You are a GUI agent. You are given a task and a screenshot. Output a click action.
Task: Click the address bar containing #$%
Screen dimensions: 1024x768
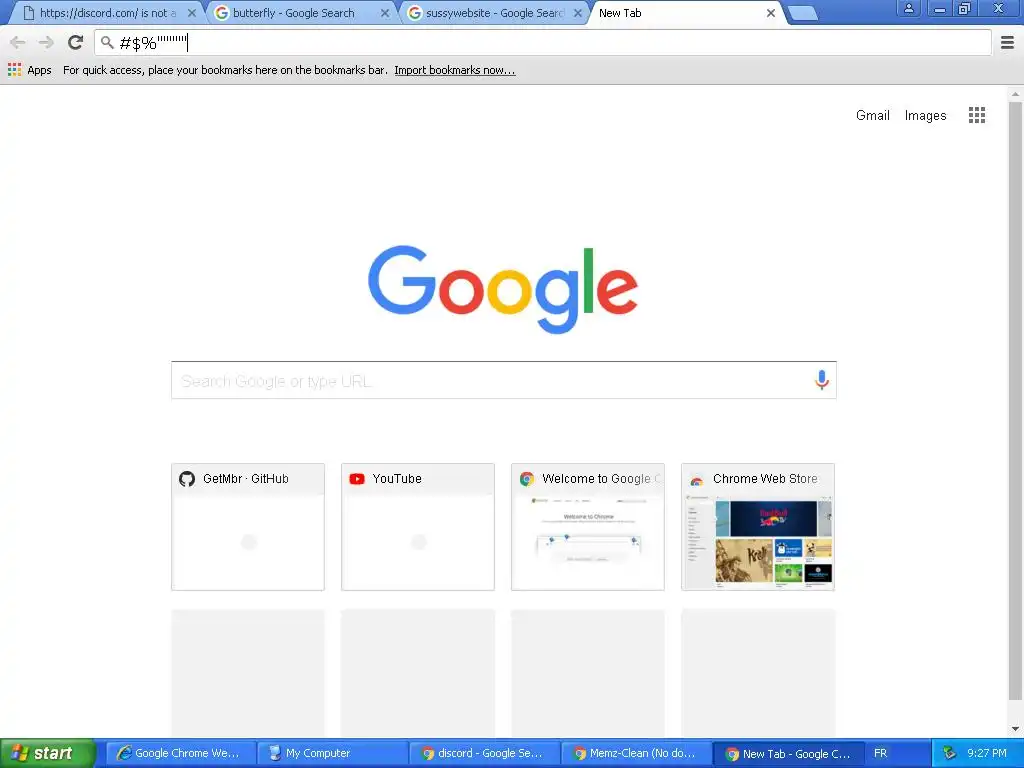[542, 43]
